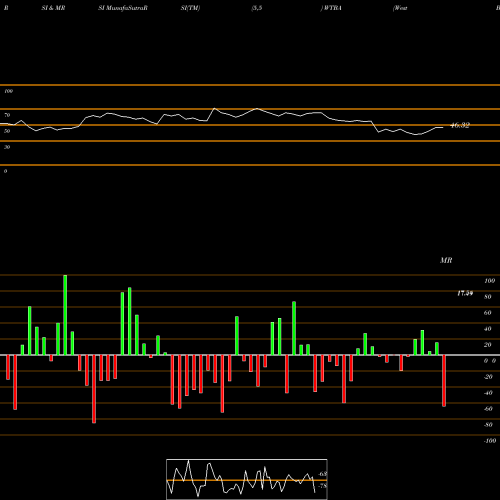This screenshot has height=500, width=500.
Task: Click the MR panel title
Action: 446,260
